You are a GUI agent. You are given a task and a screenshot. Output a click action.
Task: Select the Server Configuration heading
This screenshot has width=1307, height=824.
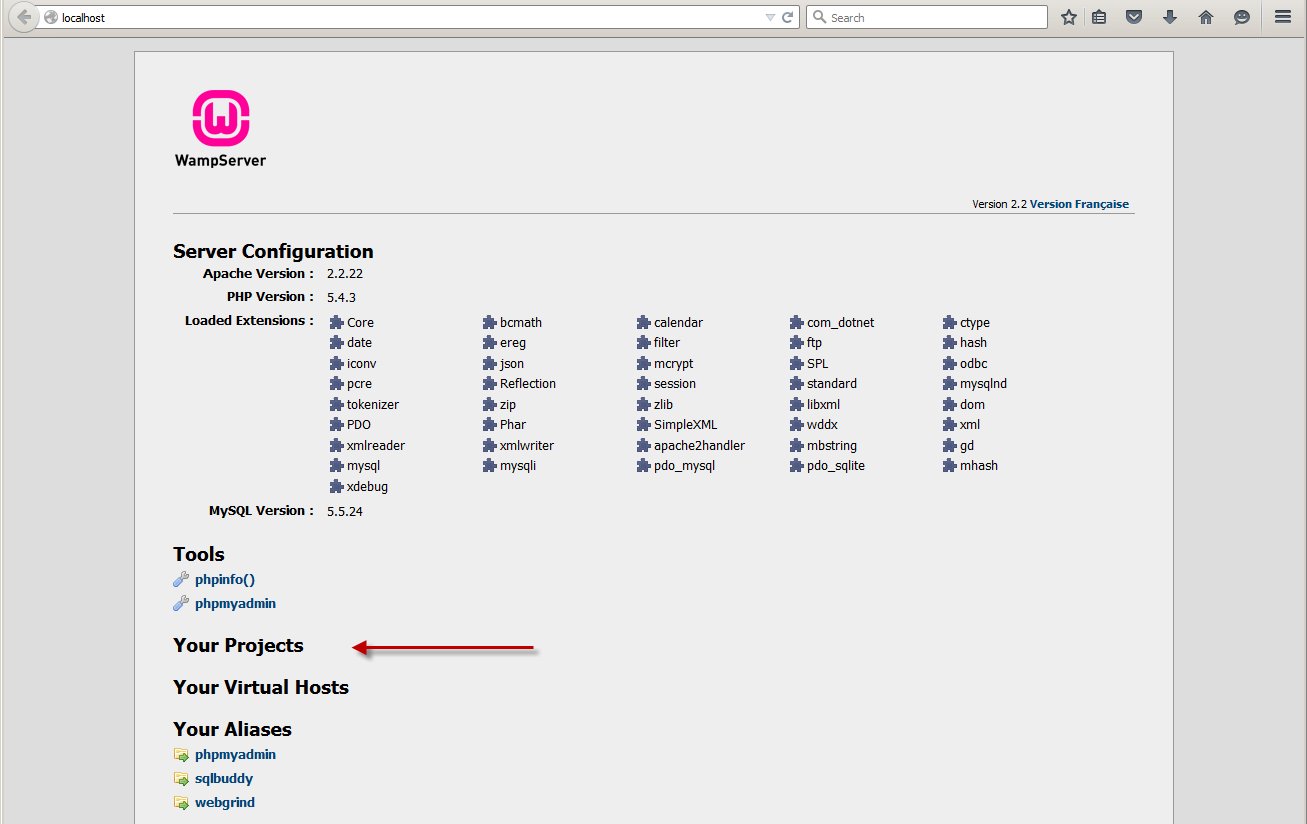[273, 251]
